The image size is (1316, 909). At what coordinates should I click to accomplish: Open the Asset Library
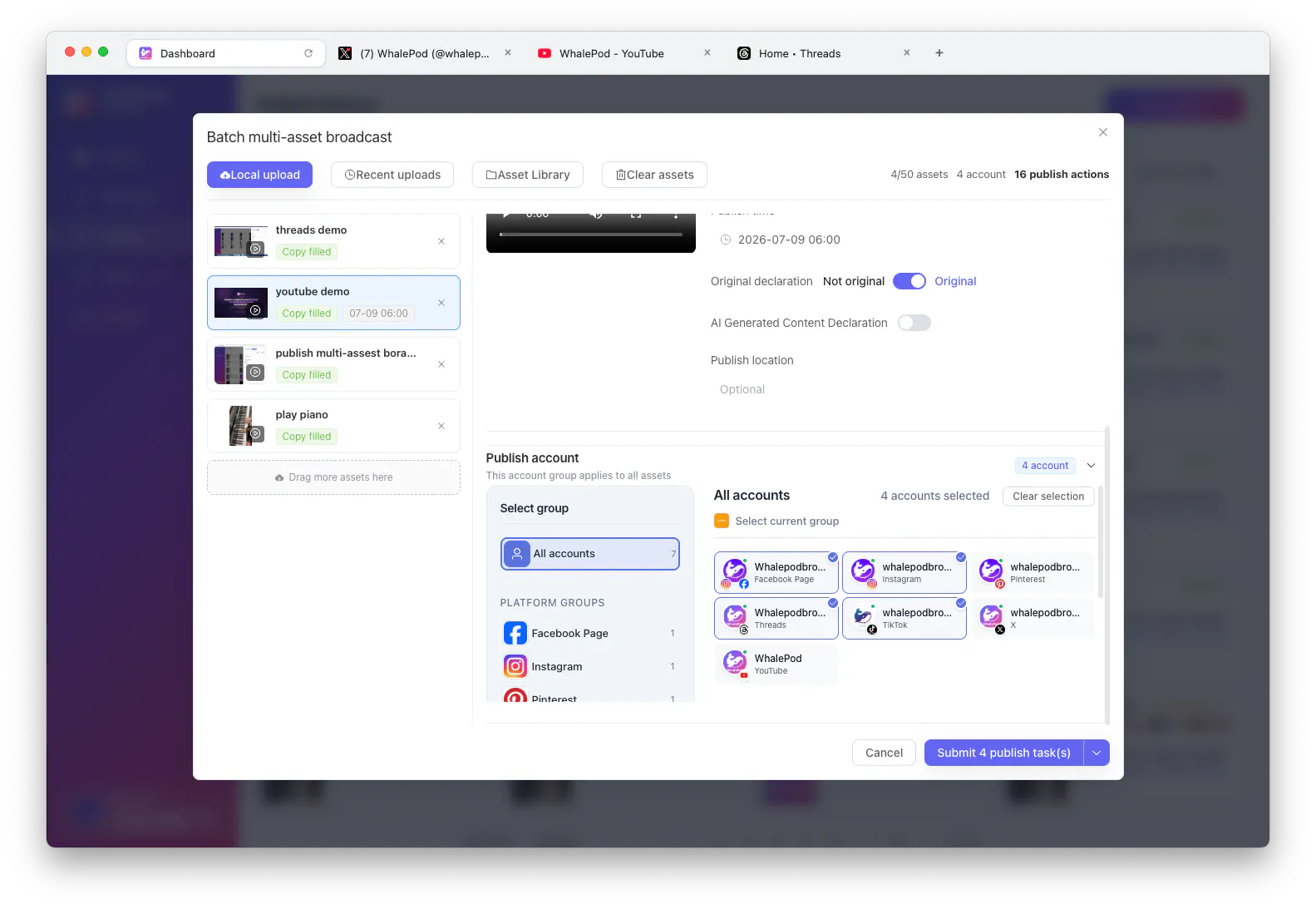click(528, 175)
